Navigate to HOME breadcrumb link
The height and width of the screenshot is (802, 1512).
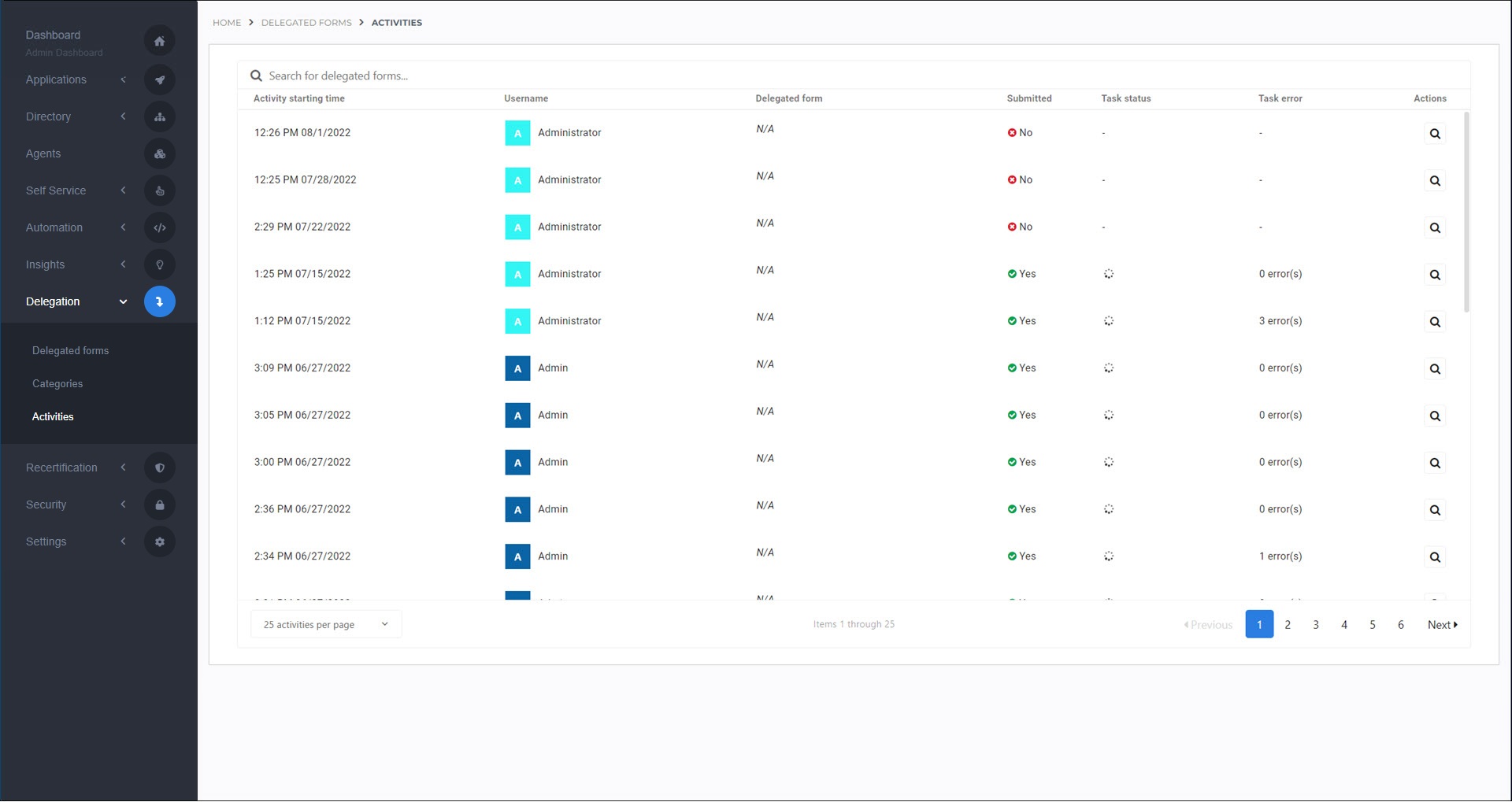click(227, 23)
